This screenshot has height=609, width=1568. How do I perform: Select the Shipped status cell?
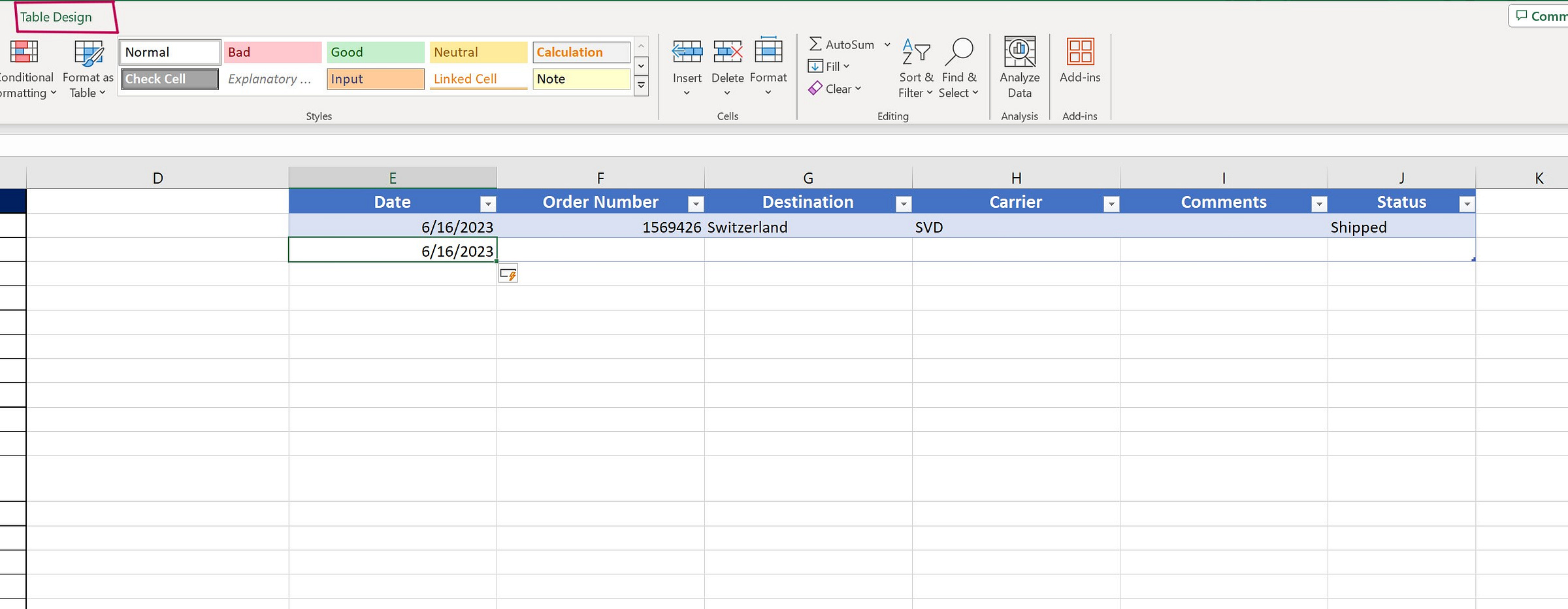(1401, 226)
